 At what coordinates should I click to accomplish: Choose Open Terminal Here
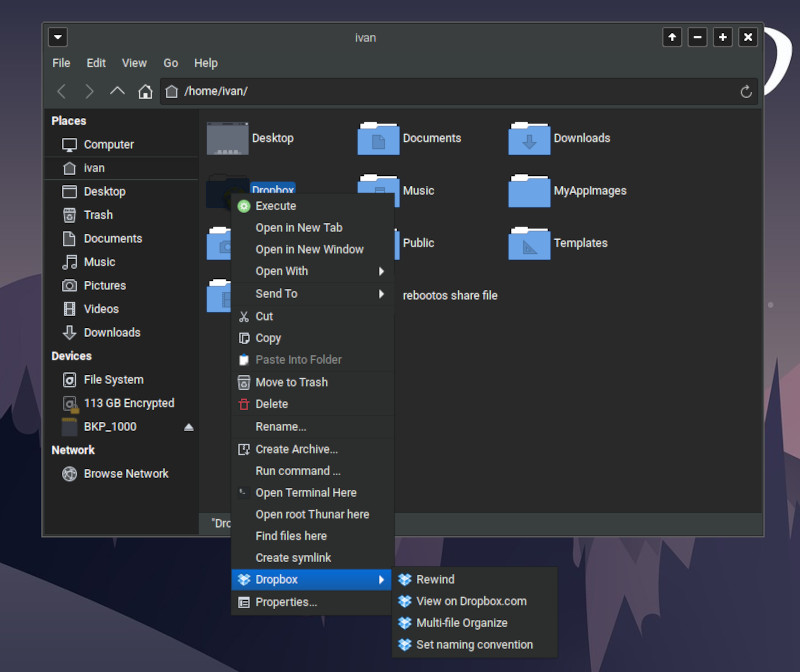point(312,493)
